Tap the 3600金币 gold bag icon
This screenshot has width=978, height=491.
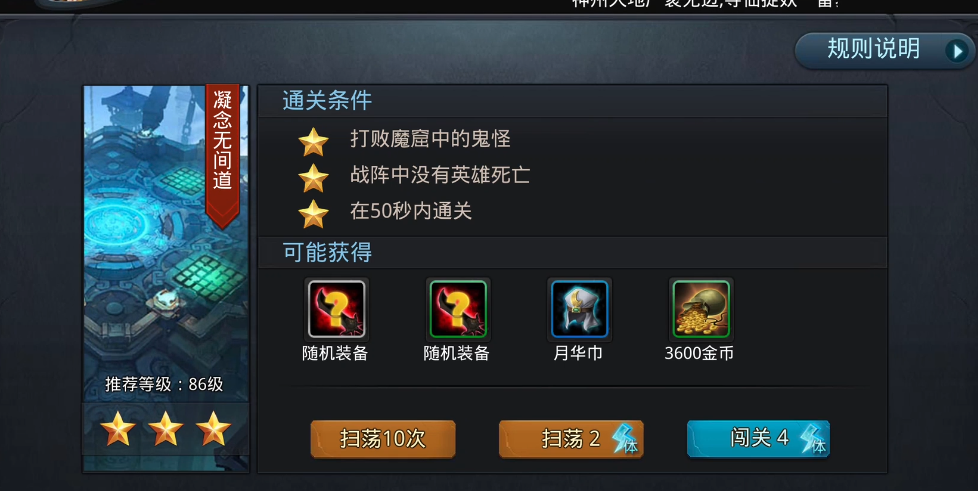[x=701, y=309]
